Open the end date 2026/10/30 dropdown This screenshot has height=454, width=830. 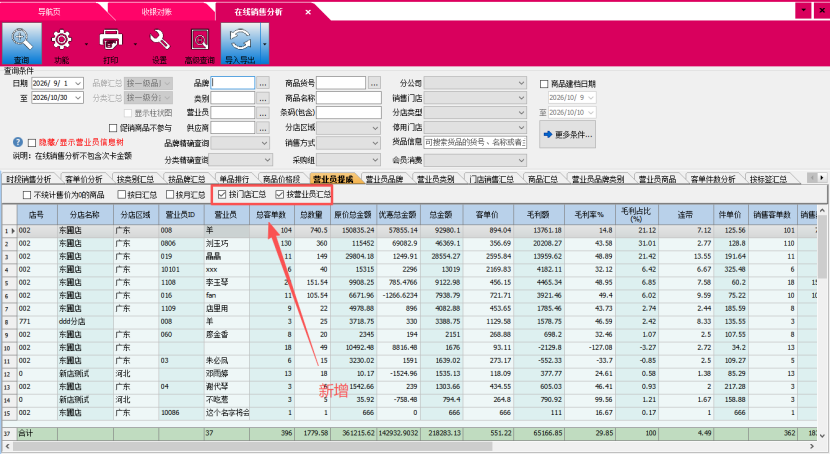(78, 98)
